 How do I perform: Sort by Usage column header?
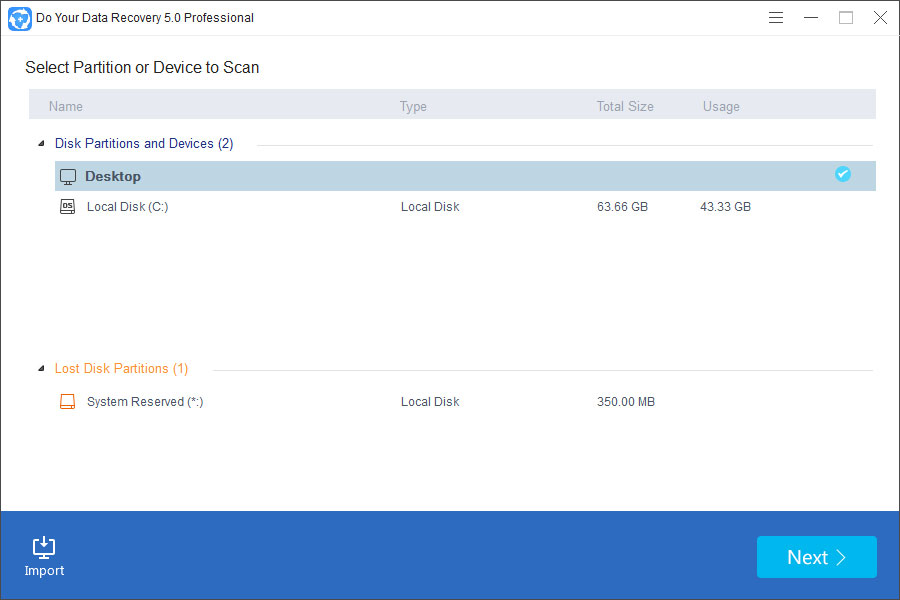tap(721, 106)
